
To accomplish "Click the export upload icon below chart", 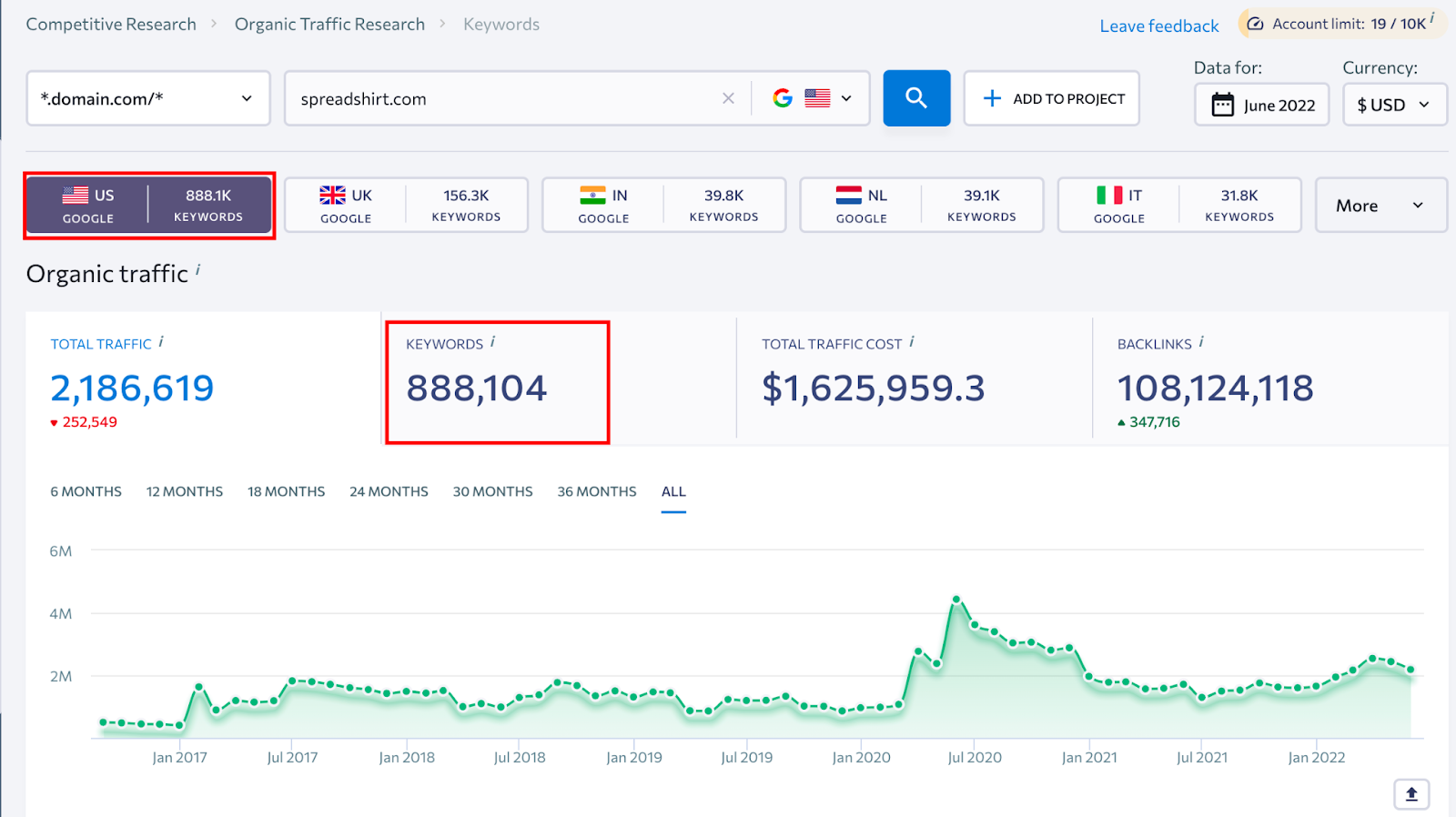I will pos(1411,794).
